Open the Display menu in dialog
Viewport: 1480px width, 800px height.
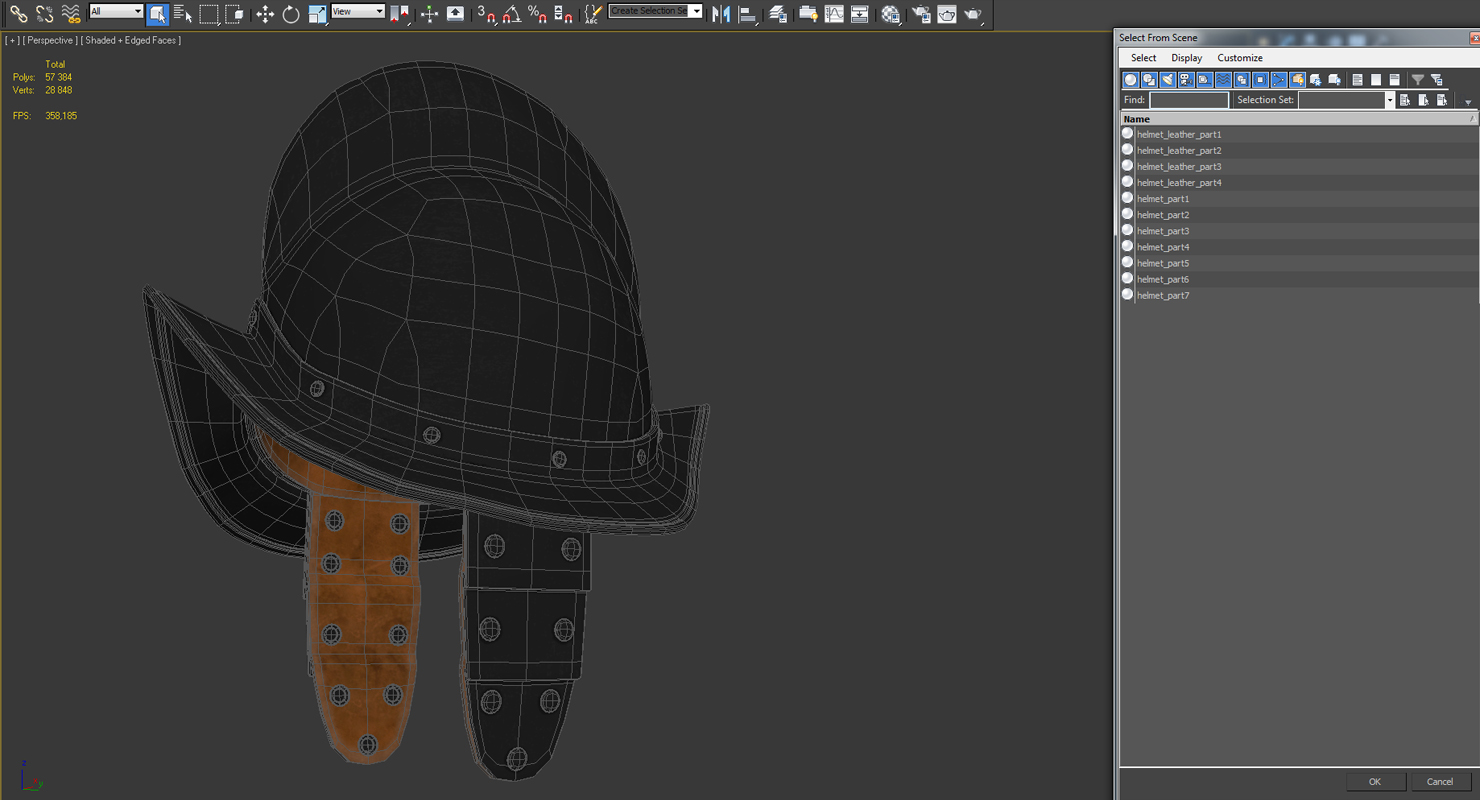coord(1187,58)
